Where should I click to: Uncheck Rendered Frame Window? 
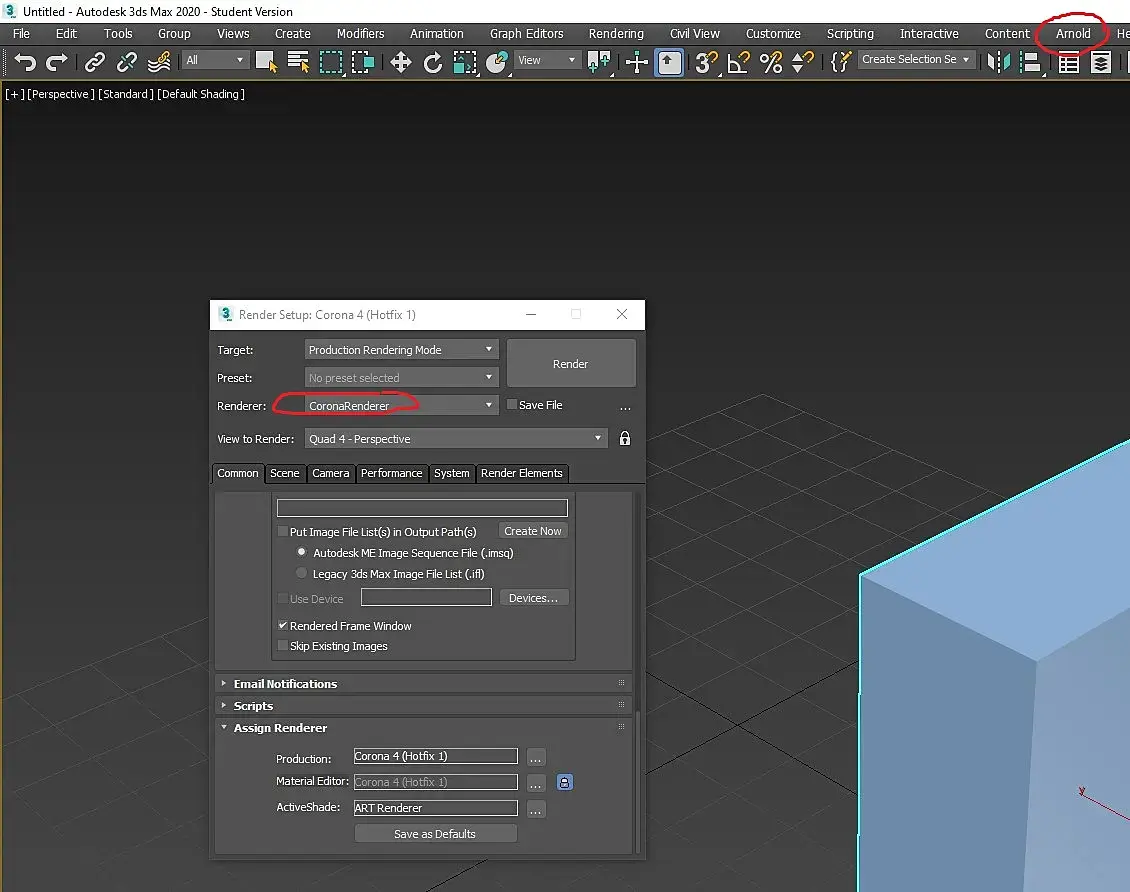click(283, 626)
